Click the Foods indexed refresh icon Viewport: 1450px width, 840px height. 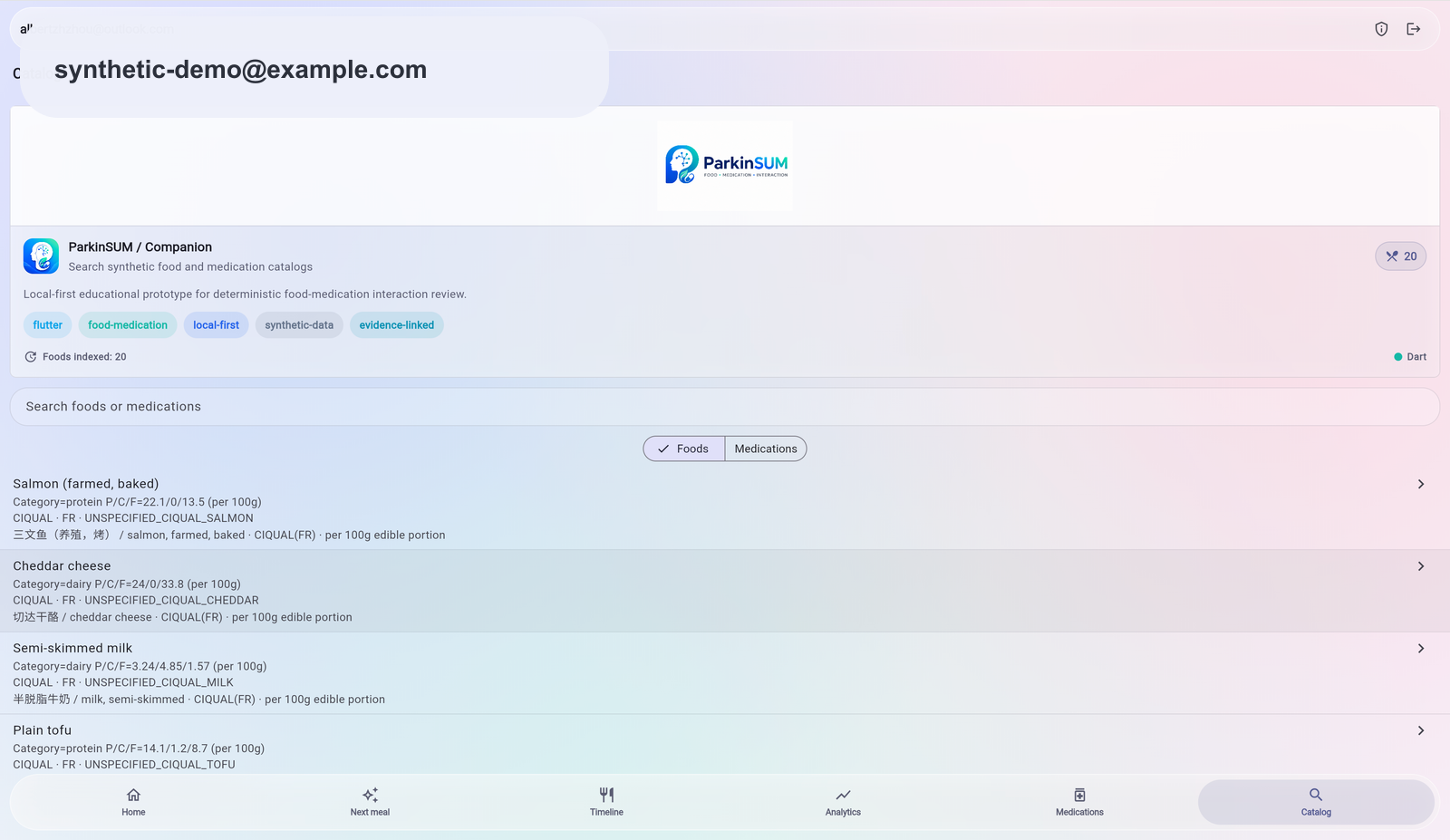pos(31,357)
